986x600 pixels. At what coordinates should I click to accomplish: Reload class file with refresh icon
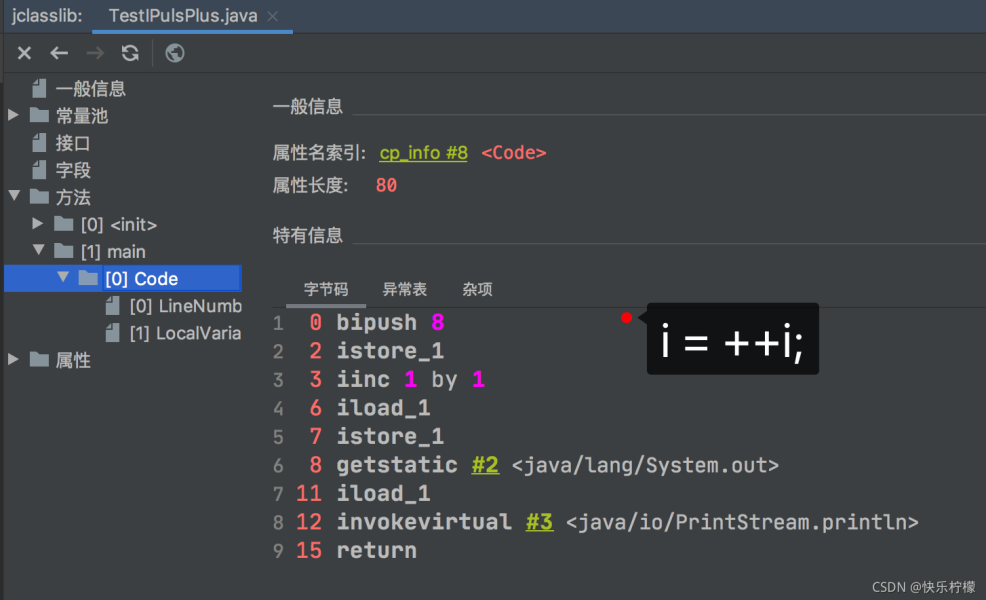click(x=130, y=53)
